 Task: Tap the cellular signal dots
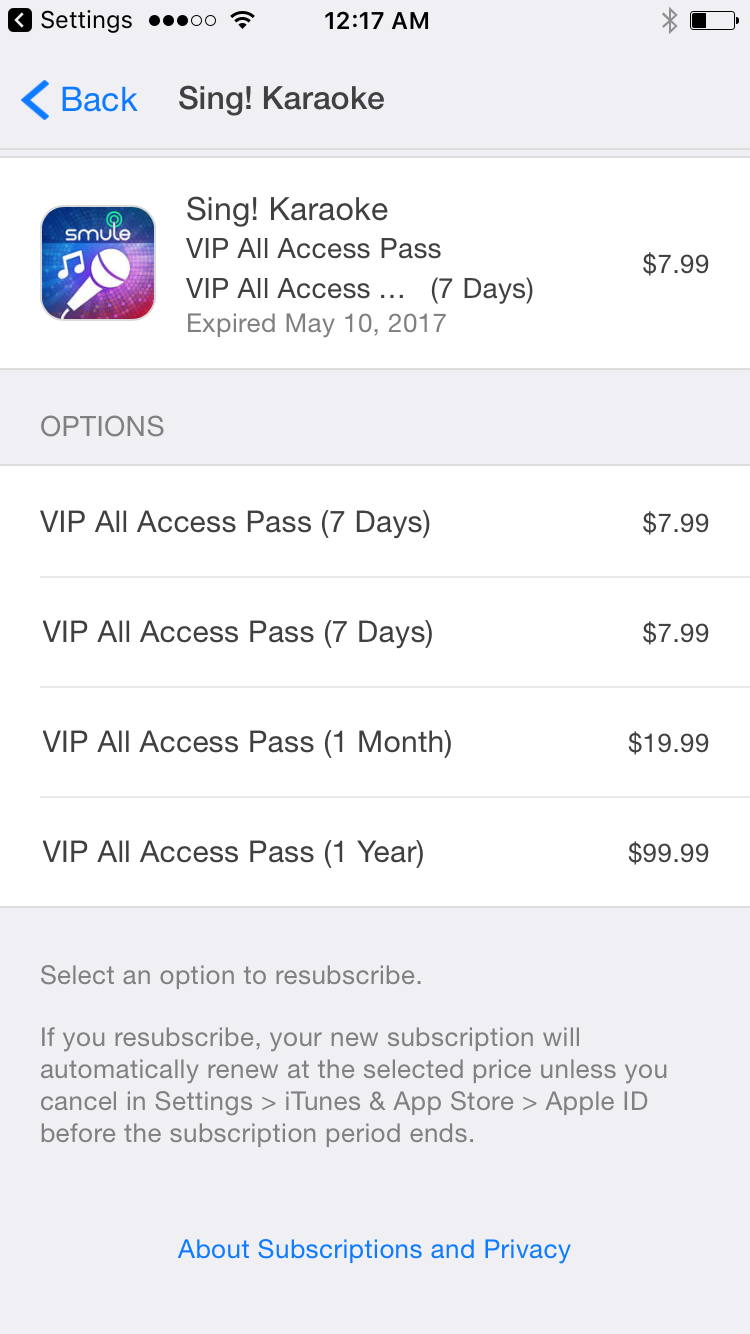click(x=181, y=20)
